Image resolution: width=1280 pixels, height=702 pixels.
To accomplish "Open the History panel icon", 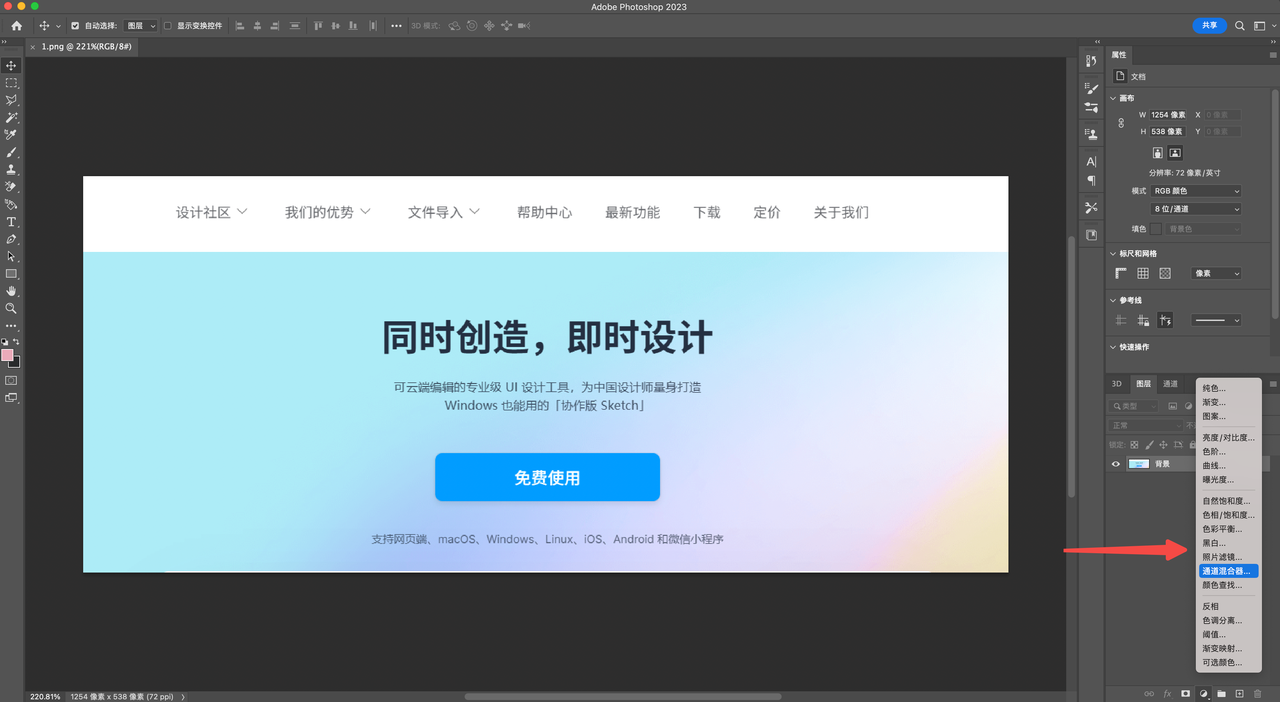I will pyautogui.click(x=1092, y=61).
